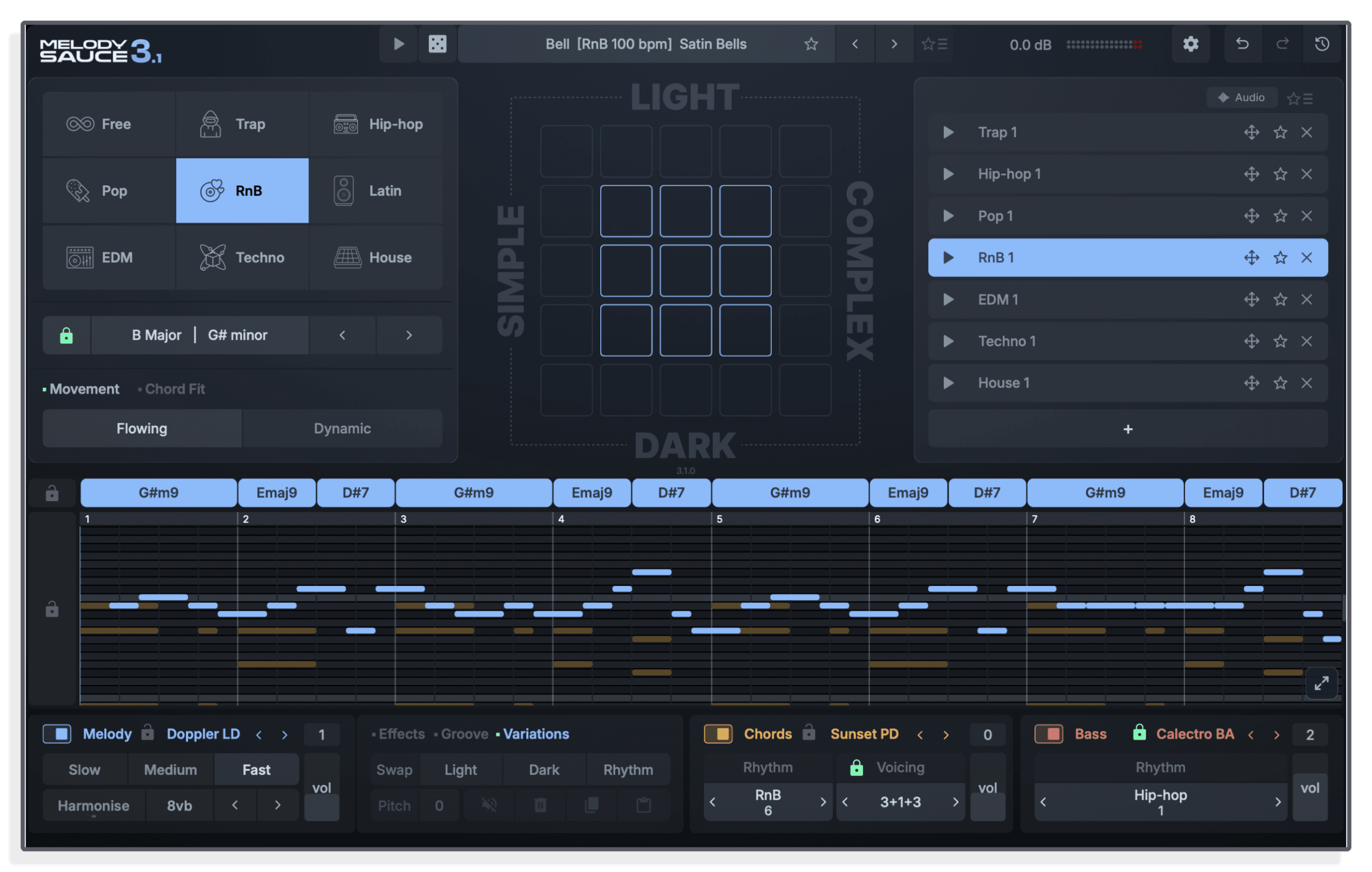The height and width of the screenshot is (872, 1372).
Task: Toggle the Bass track on/off button
Action: 1048,734
